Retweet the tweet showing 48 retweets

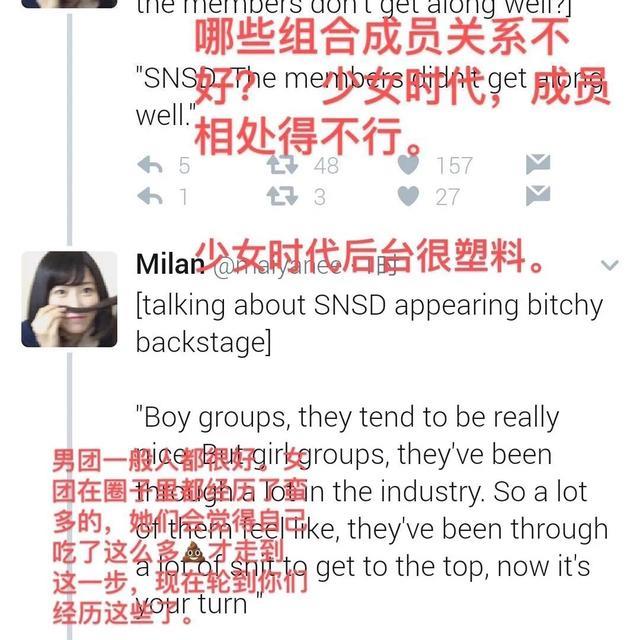pos(282,165)
